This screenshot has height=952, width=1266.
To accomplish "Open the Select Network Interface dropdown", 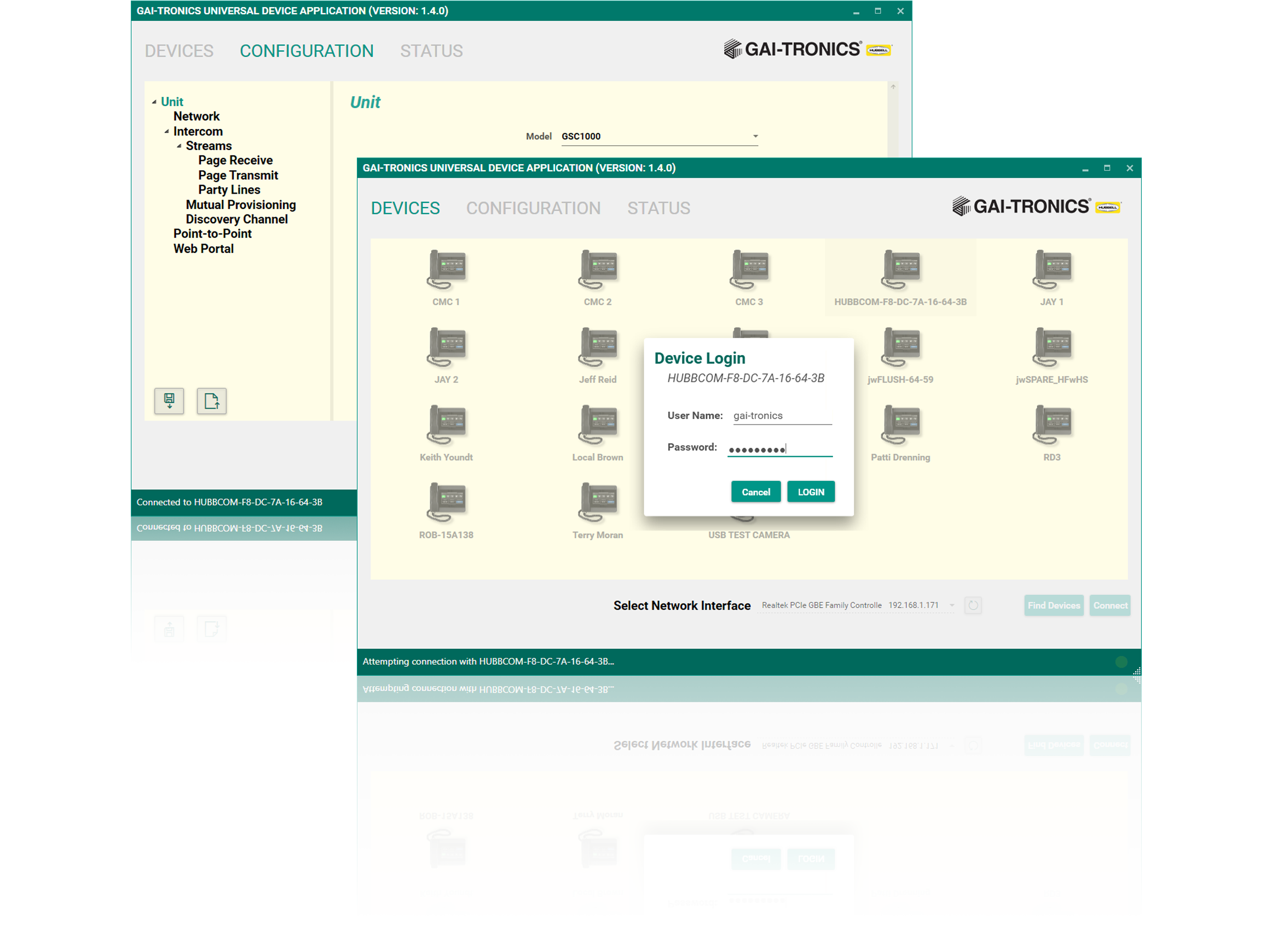I will (857, 605).
